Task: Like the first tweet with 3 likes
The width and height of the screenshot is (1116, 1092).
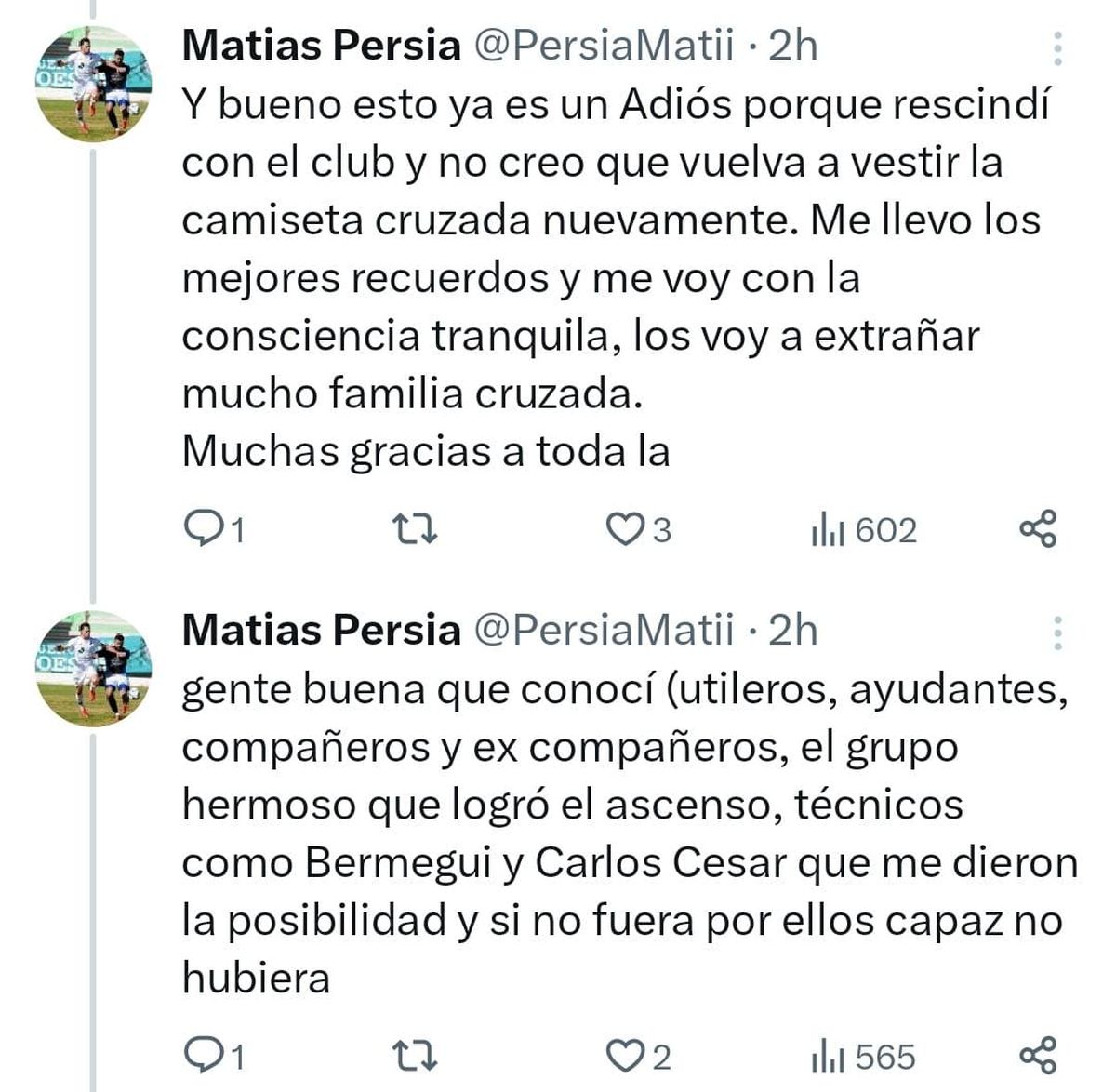Action: (621, 529)
